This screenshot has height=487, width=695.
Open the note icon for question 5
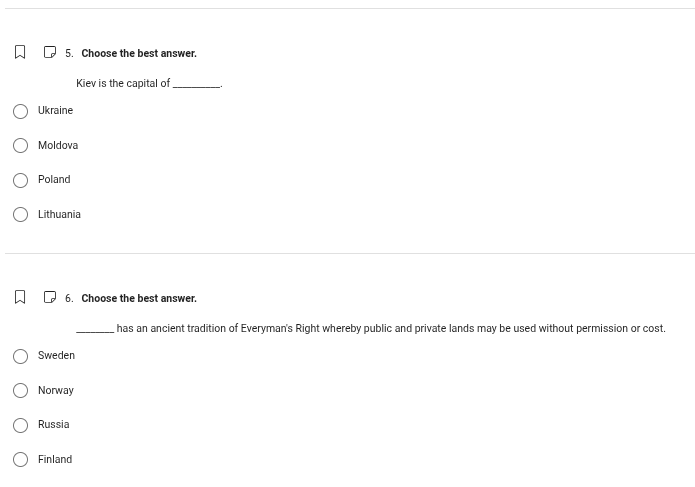pyautogui.click(x=50, y=52)
